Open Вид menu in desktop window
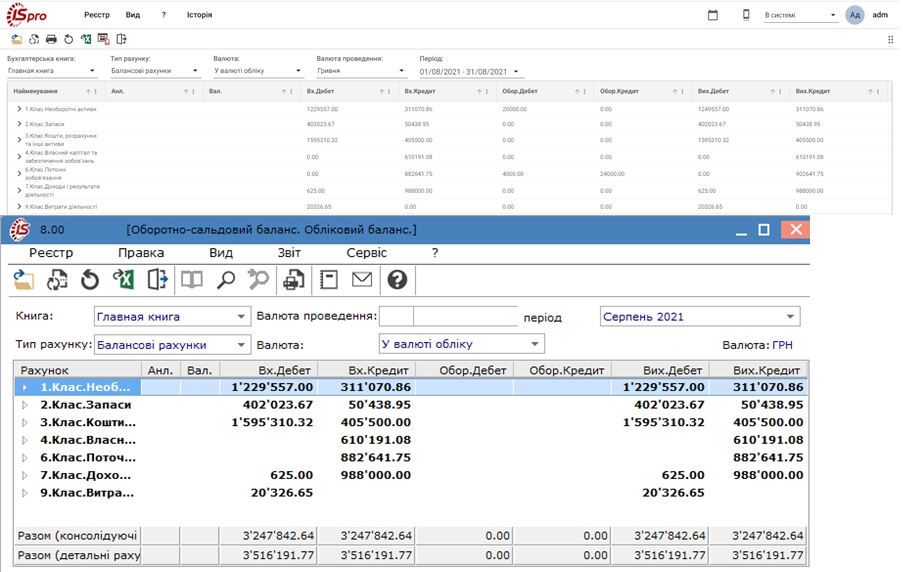 tap(221, 253)
